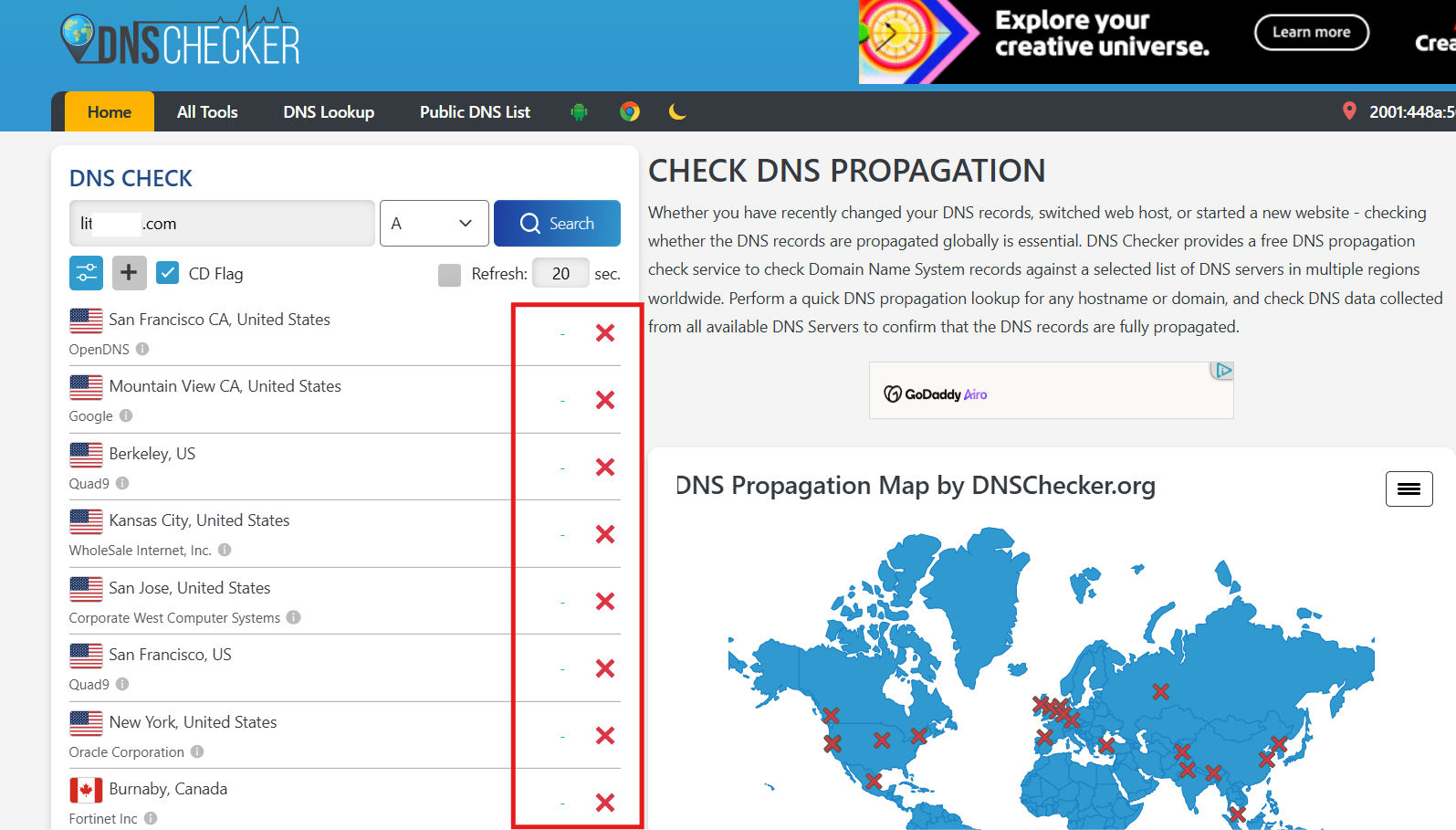Click red X status for San Francisco CA
Screen dimensions: 1456x830
(x=604, y=333)
